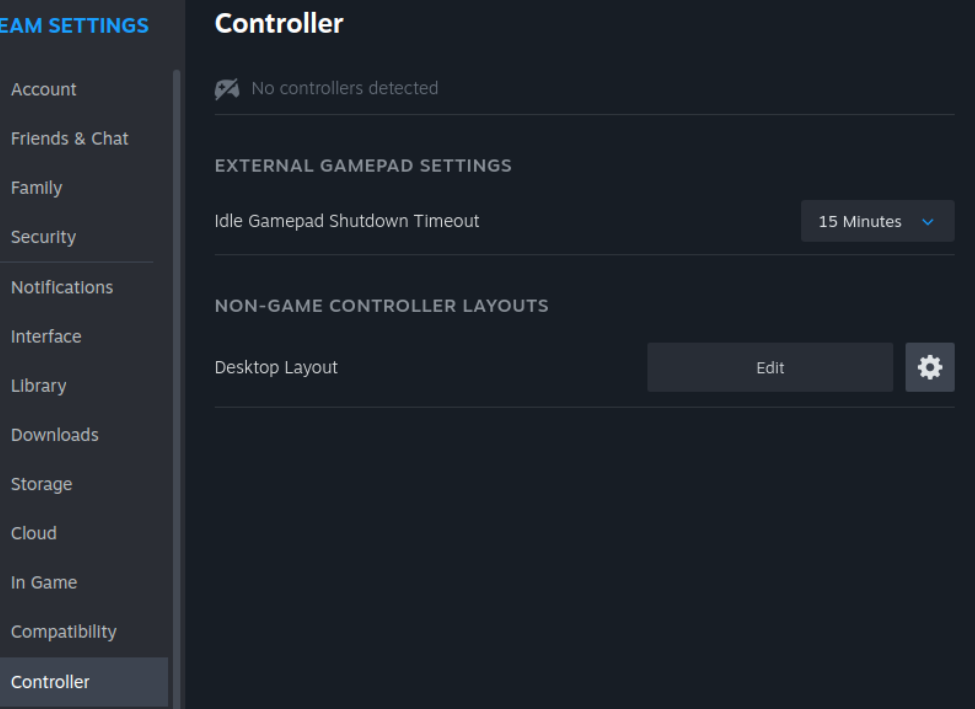975x709 pixels.
Task: Click the blue chevron of timeout selector
Action: coord(928,221)
